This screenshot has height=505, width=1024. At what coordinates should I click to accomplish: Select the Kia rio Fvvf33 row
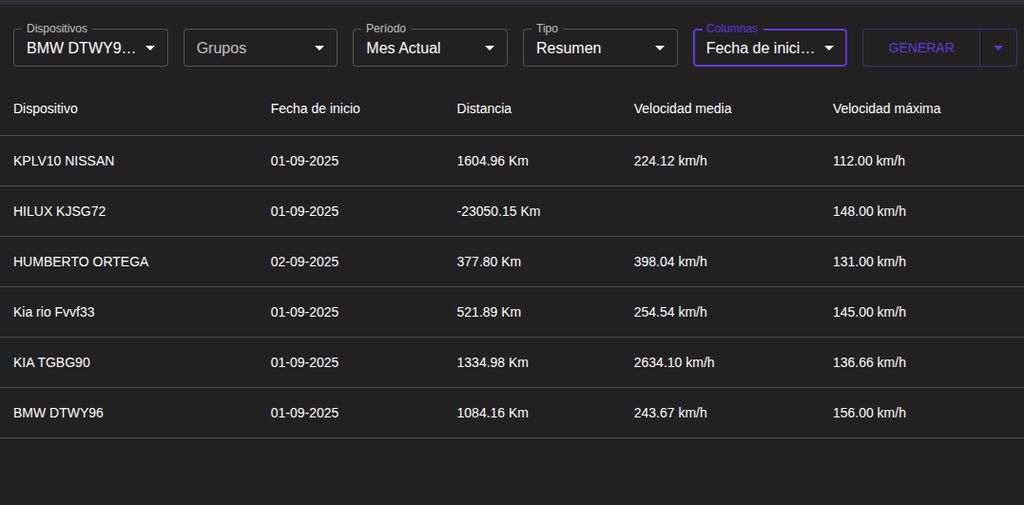click(x=54, y=313)
